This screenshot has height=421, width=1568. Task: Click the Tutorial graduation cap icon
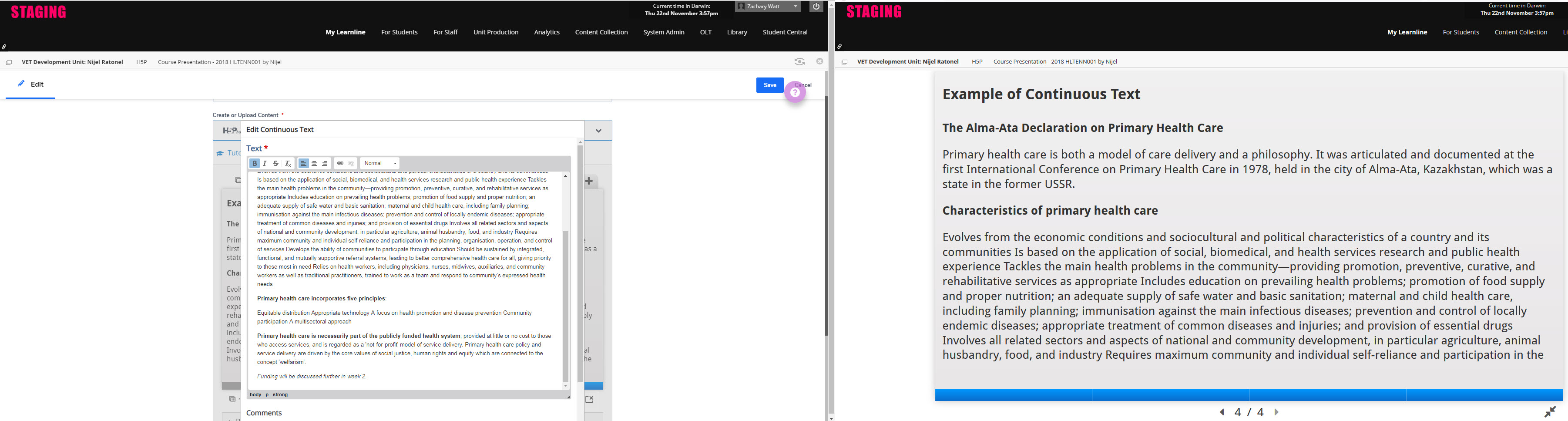220,154
